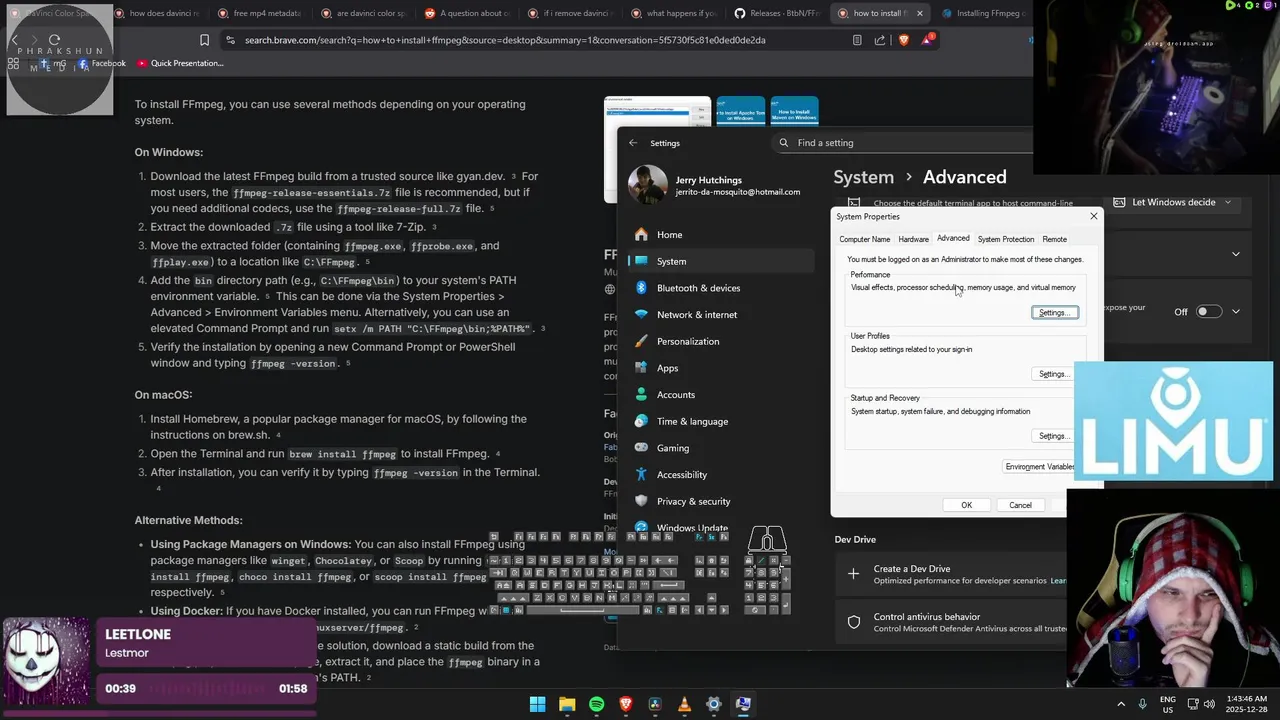Open DaVinci Resolve from taskbar
The height and width of the screenshot is (720, 1280).
(655, 704)
